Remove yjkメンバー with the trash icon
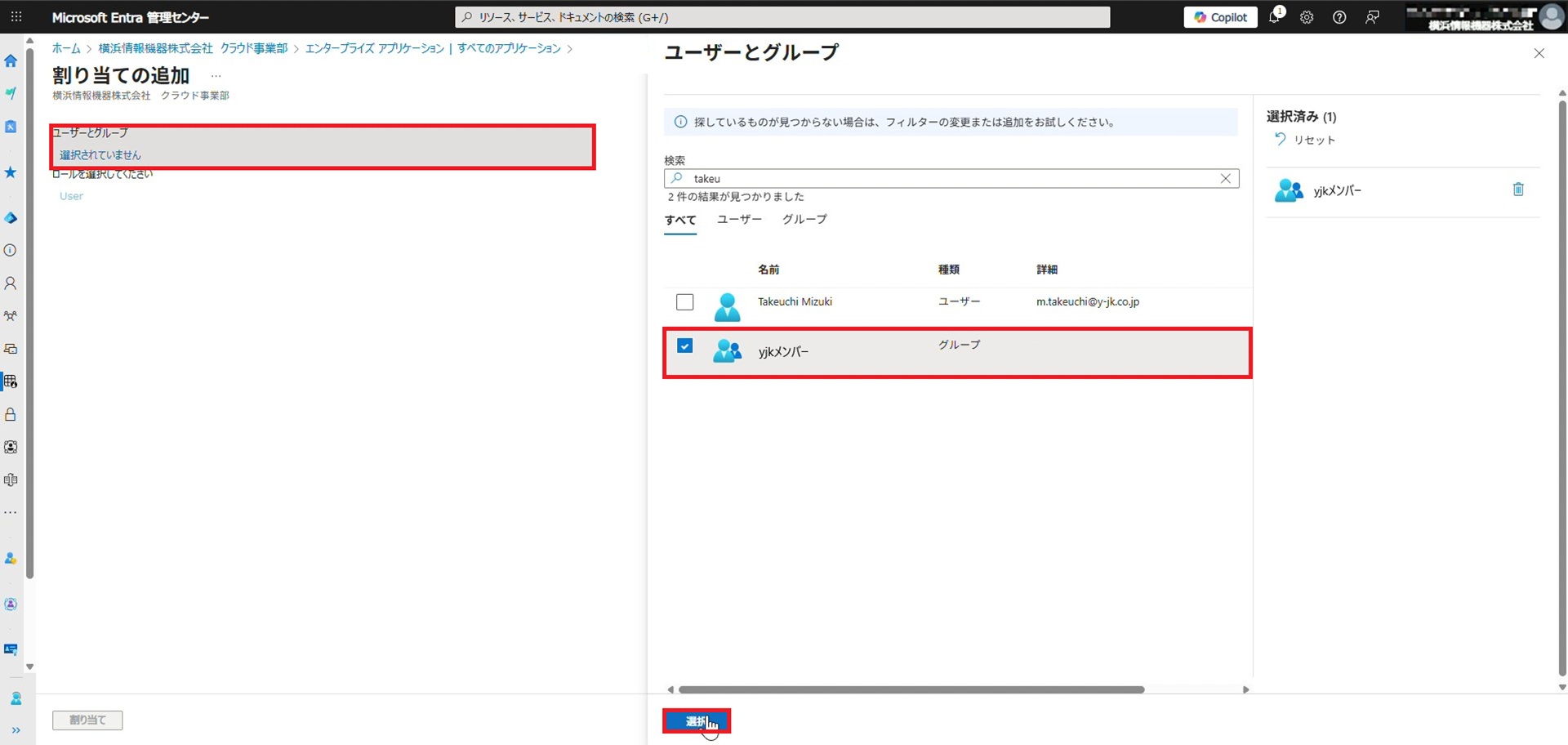This screenshot has height=745, width=1568. [x=1518, y=190]
